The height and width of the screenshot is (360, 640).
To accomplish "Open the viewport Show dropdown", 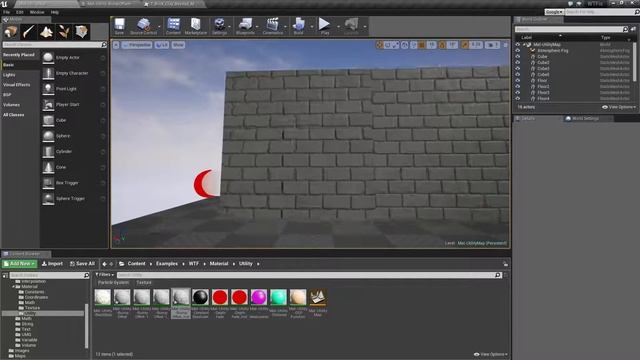I will 178,45.
